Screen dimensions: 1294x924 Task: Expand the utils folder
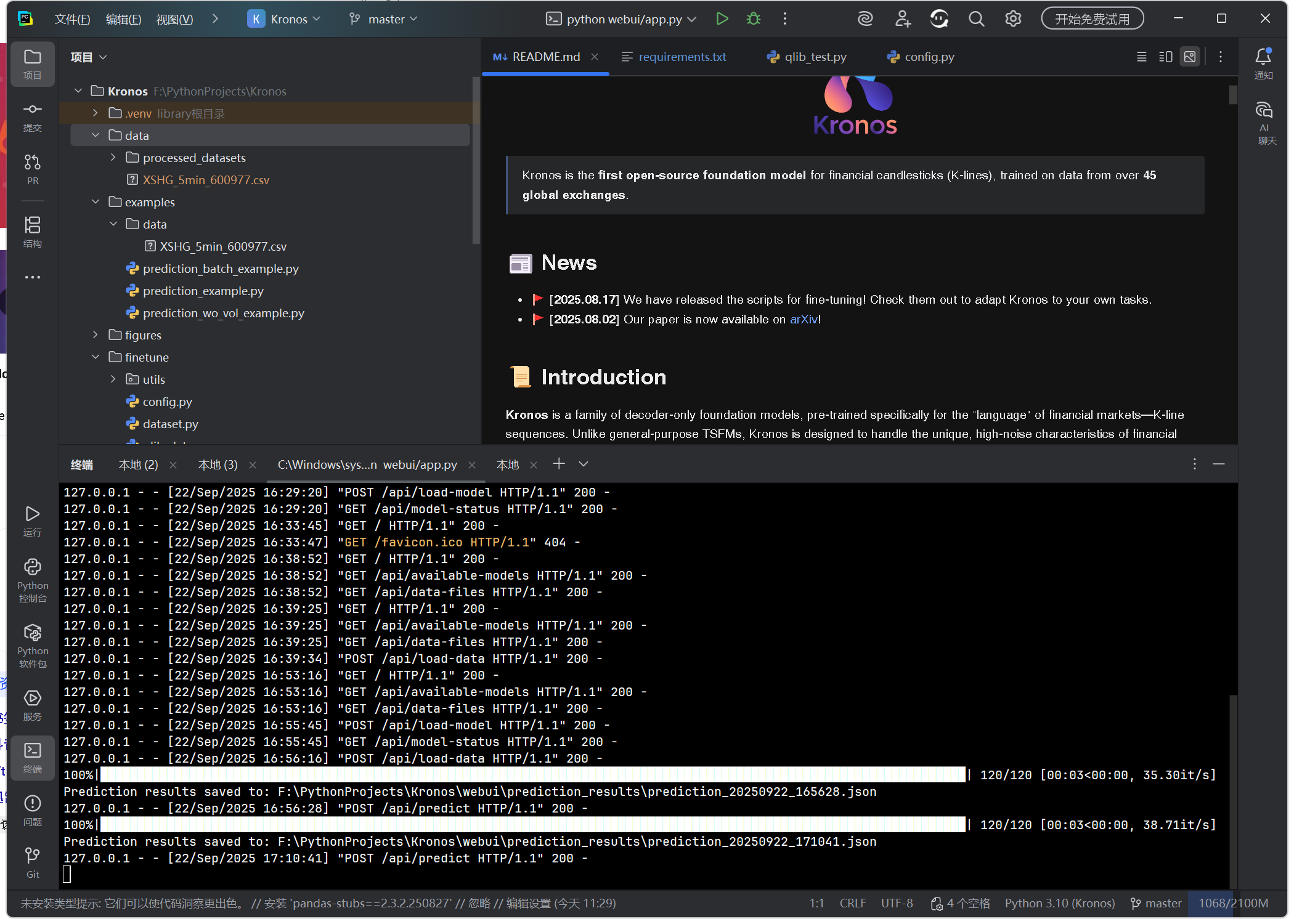click(x=113, y=379)
